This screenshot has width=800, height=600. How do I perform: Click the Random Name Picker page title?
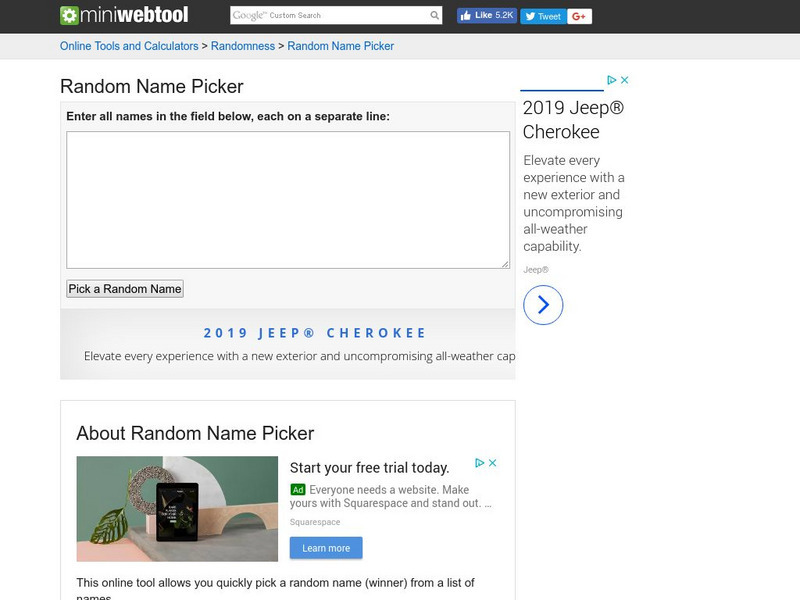click(152, 86)
